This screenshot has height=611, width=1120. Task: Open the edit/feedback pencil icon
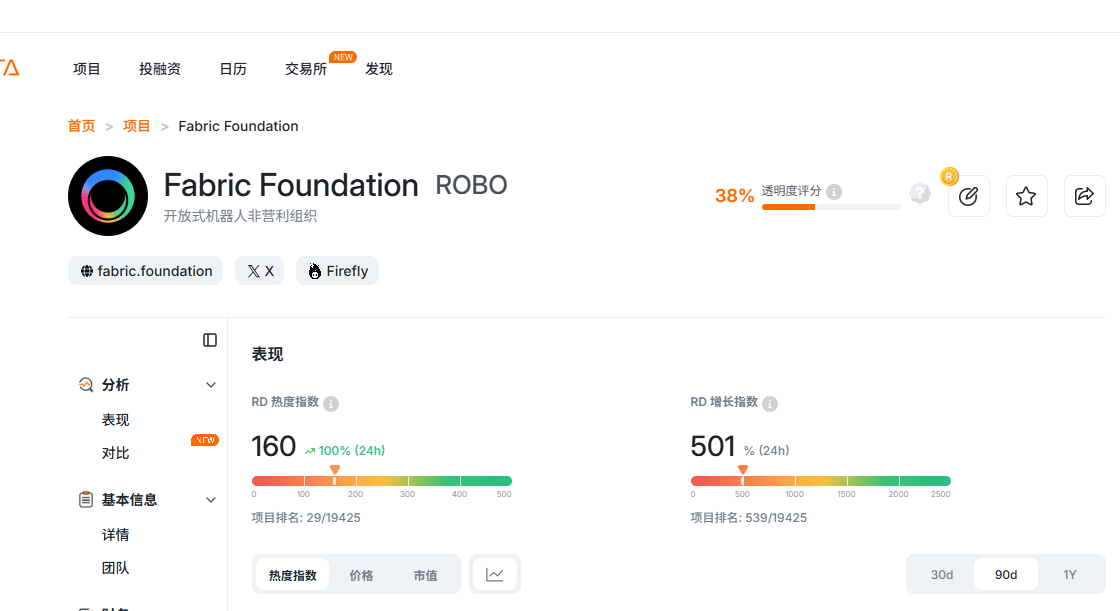click(x=968, y=196)
